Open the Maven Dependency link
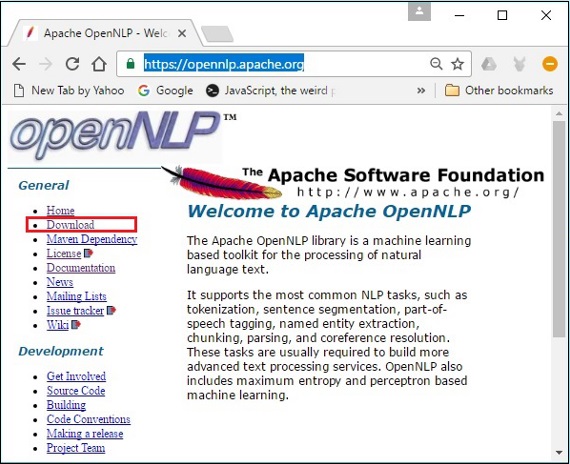The width and height of the screenshot is (570, 464). 92,239
